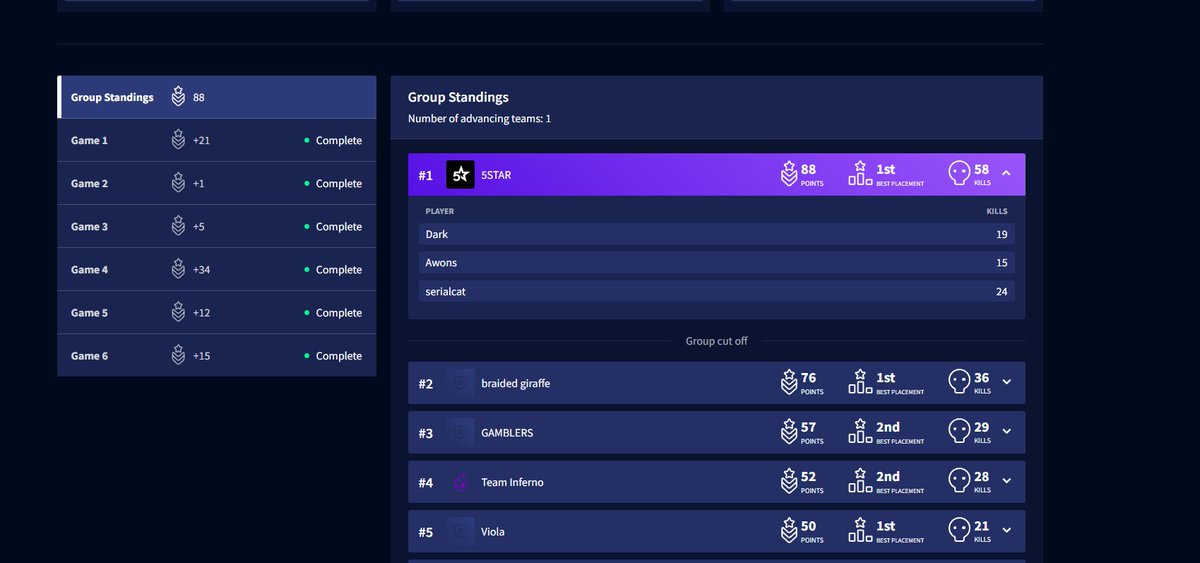The height and width of the screenshot is (563, 1200).
Task: Click Dark's kill count 19
Action: (x=1001, y=234)
